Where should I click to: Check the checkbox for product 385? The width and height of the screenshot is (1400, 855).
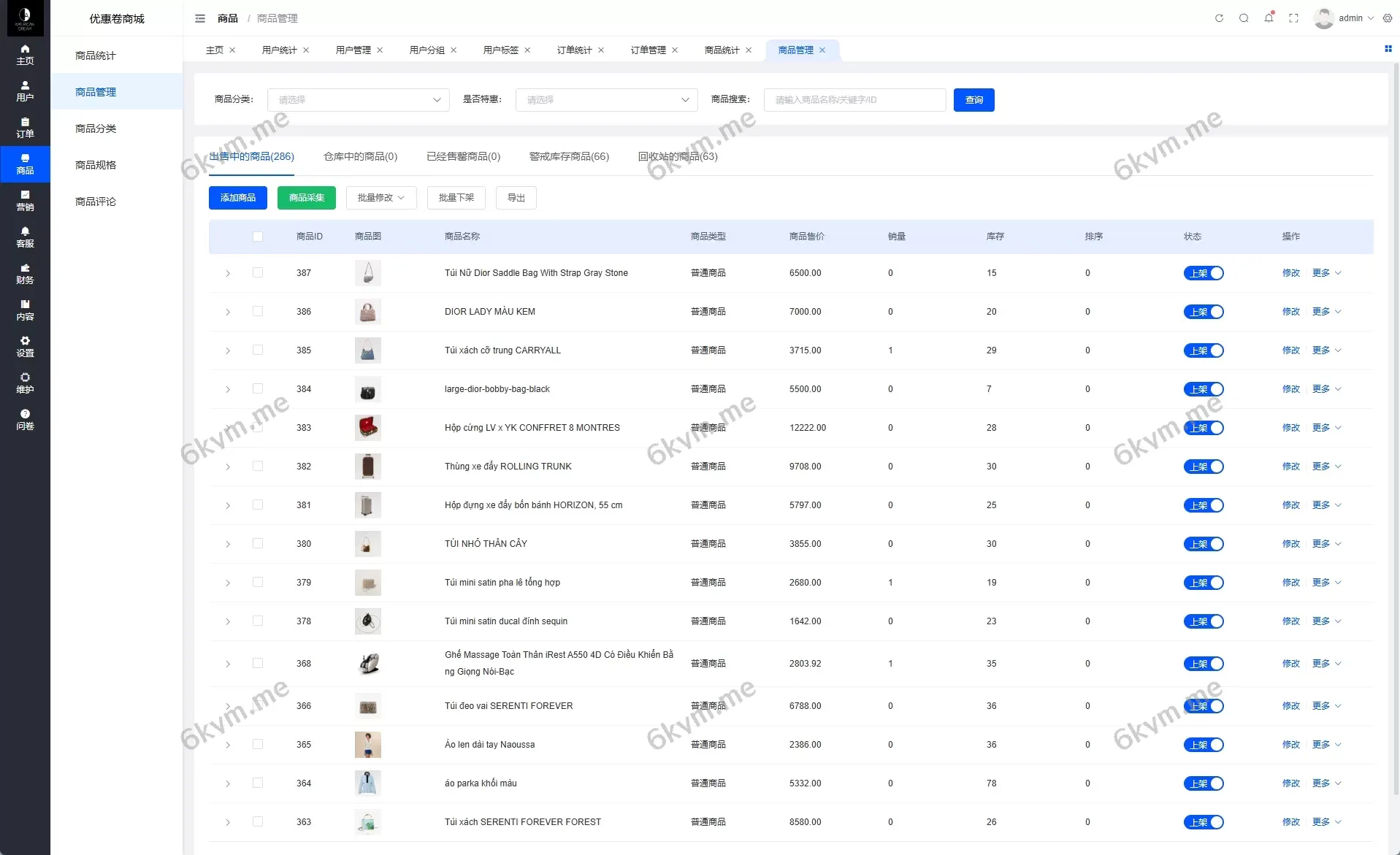[258, 350]
